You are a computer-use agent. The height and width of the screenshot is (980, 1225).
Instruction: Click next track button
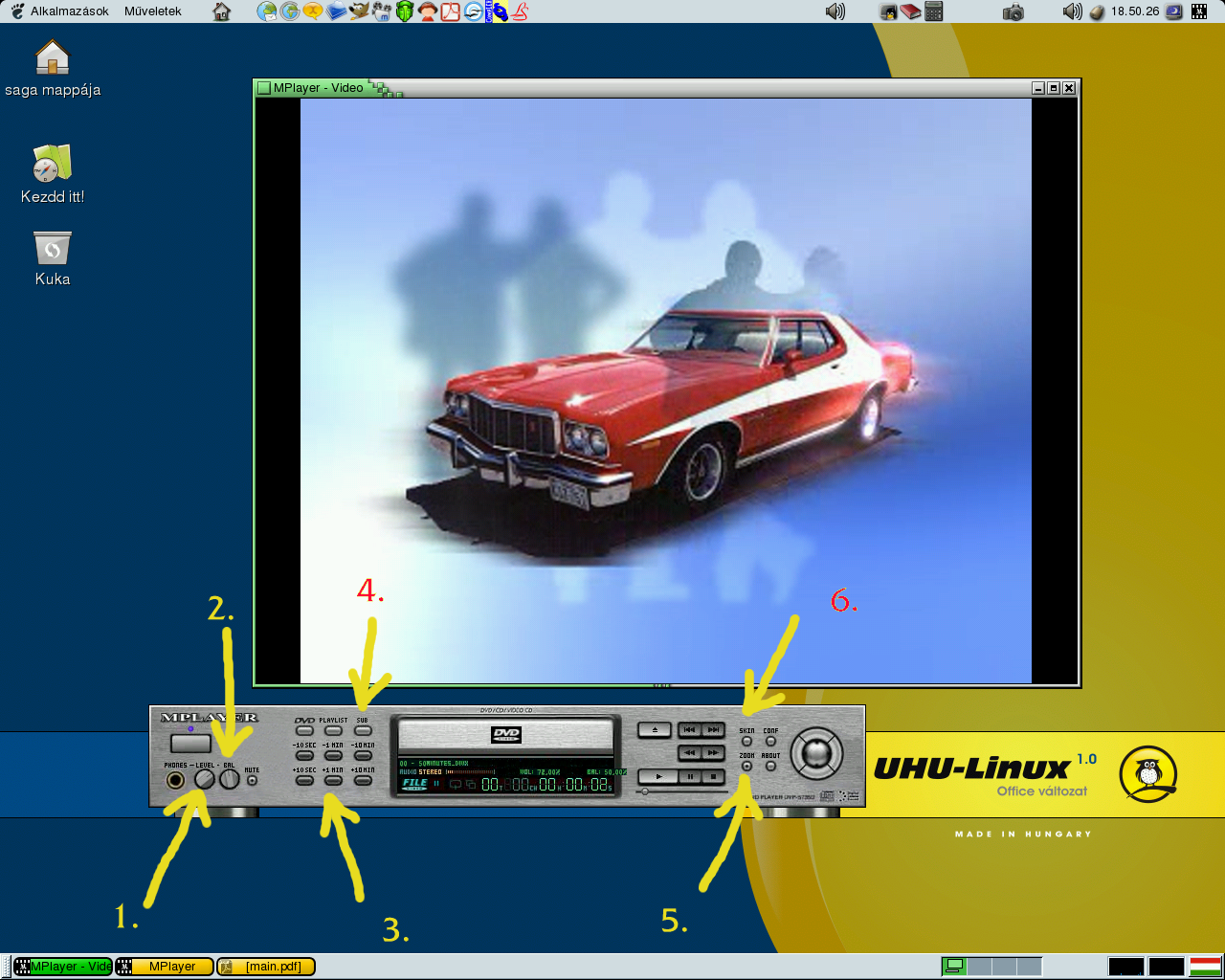click(714, 729)
